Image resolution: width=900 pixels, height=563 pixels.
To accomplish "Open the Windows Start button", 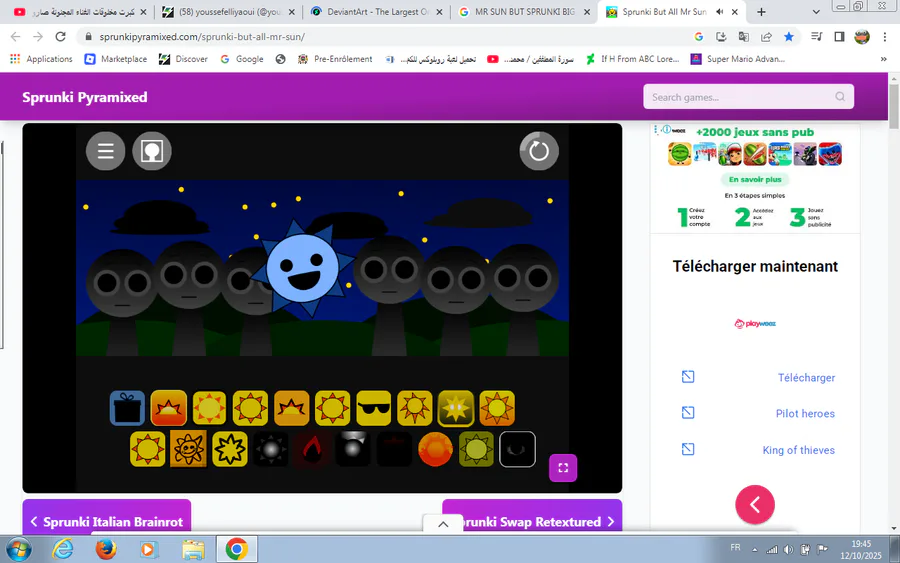I will click(17, 549).
